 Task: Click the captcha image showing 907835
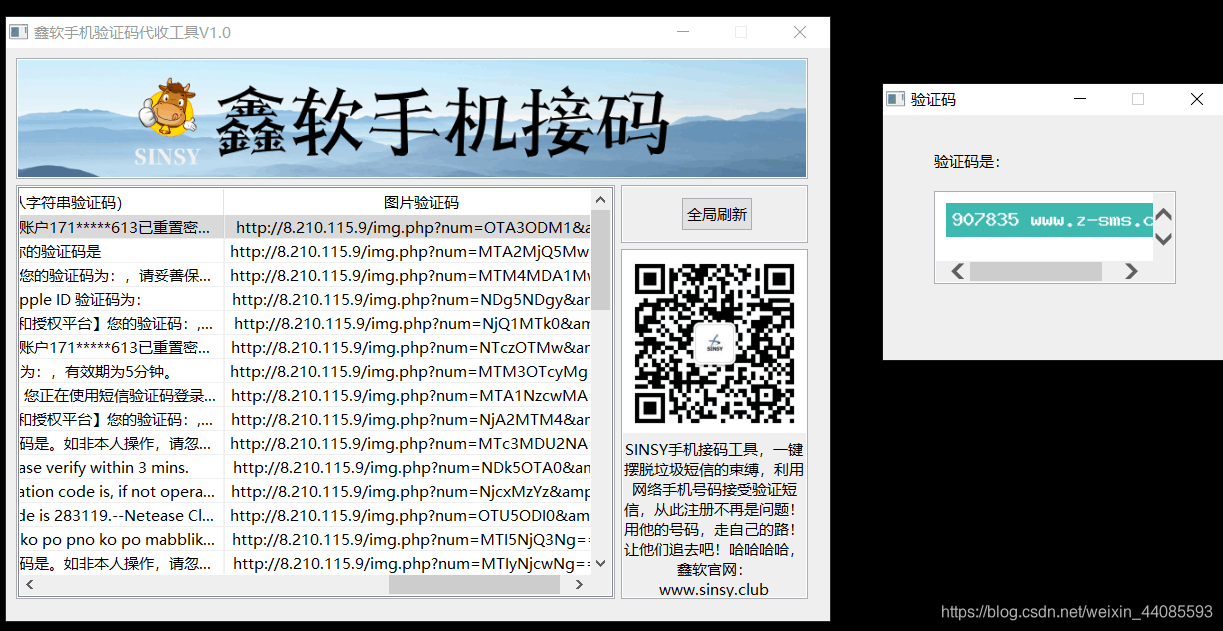[1049, 220]
